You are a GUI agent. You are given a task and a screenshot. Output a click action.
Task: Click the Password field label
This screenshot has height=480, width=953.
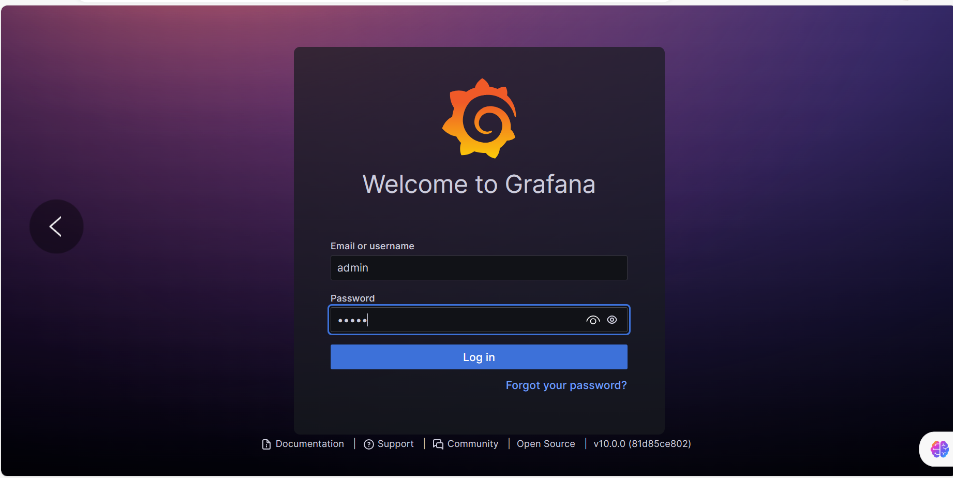point(353,298)
